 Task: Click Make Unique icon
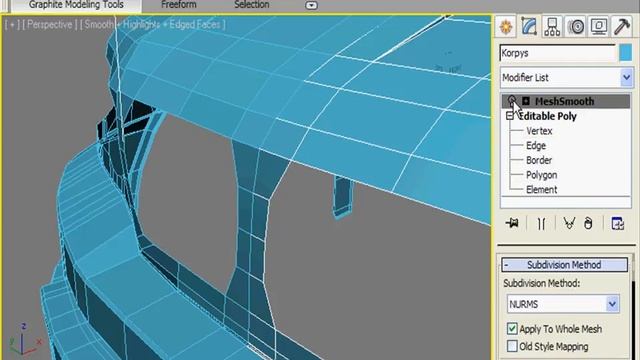point(569,223)
